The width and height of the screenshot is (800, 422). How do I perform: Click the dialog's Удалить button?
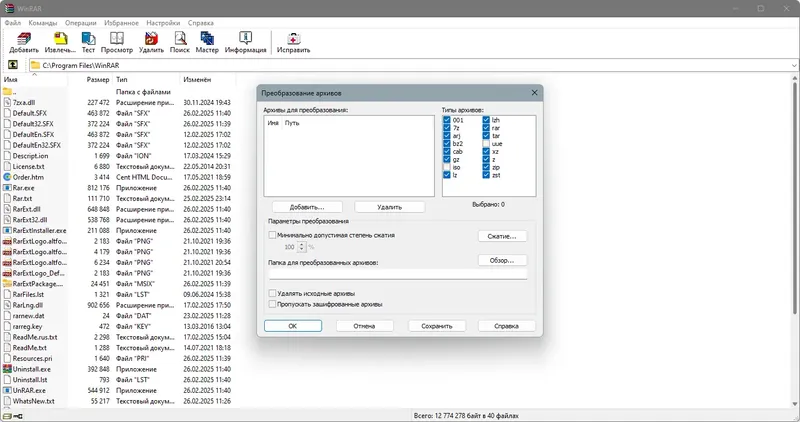pyautogui.click(x=389, y=207)
